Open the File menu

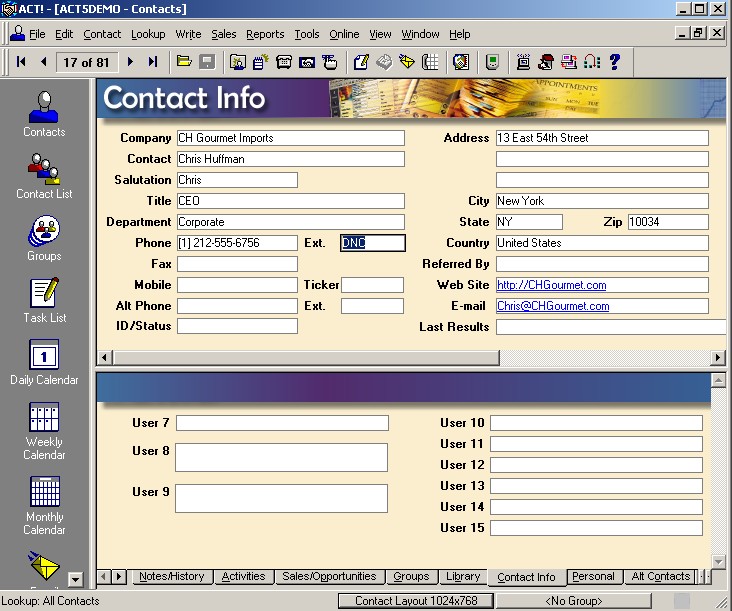[x=37, y=34]
